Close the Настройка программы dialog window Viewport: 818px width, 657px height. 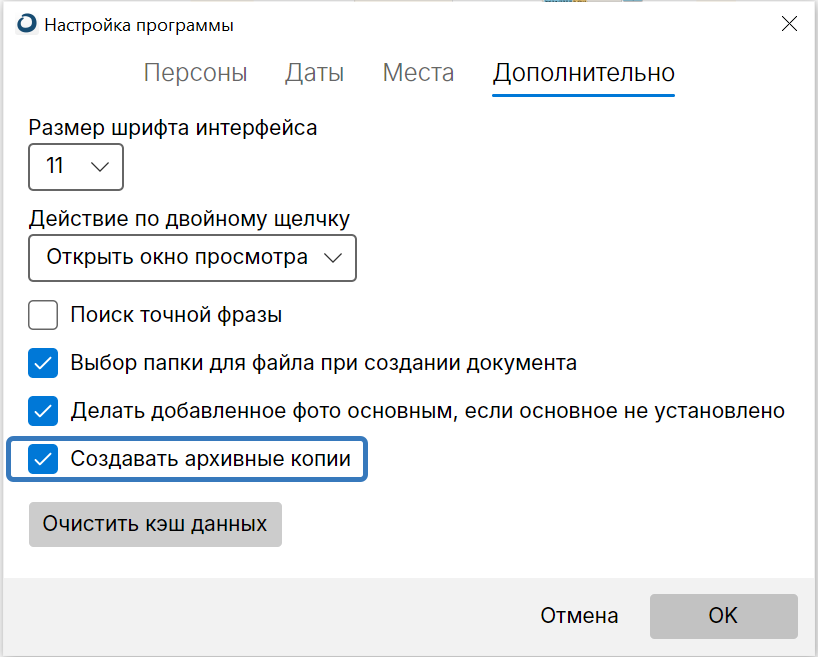tap(788, 25)
